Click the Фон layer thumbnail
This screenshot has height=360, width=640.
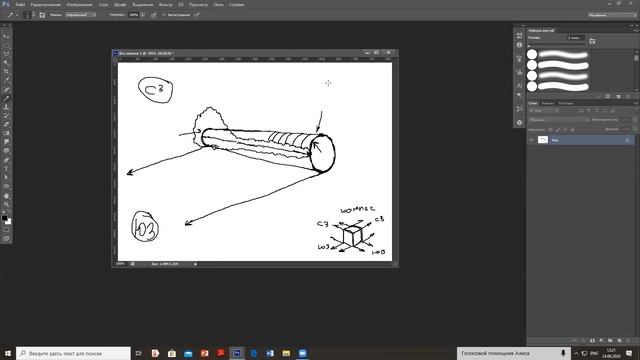pos(543,140)
